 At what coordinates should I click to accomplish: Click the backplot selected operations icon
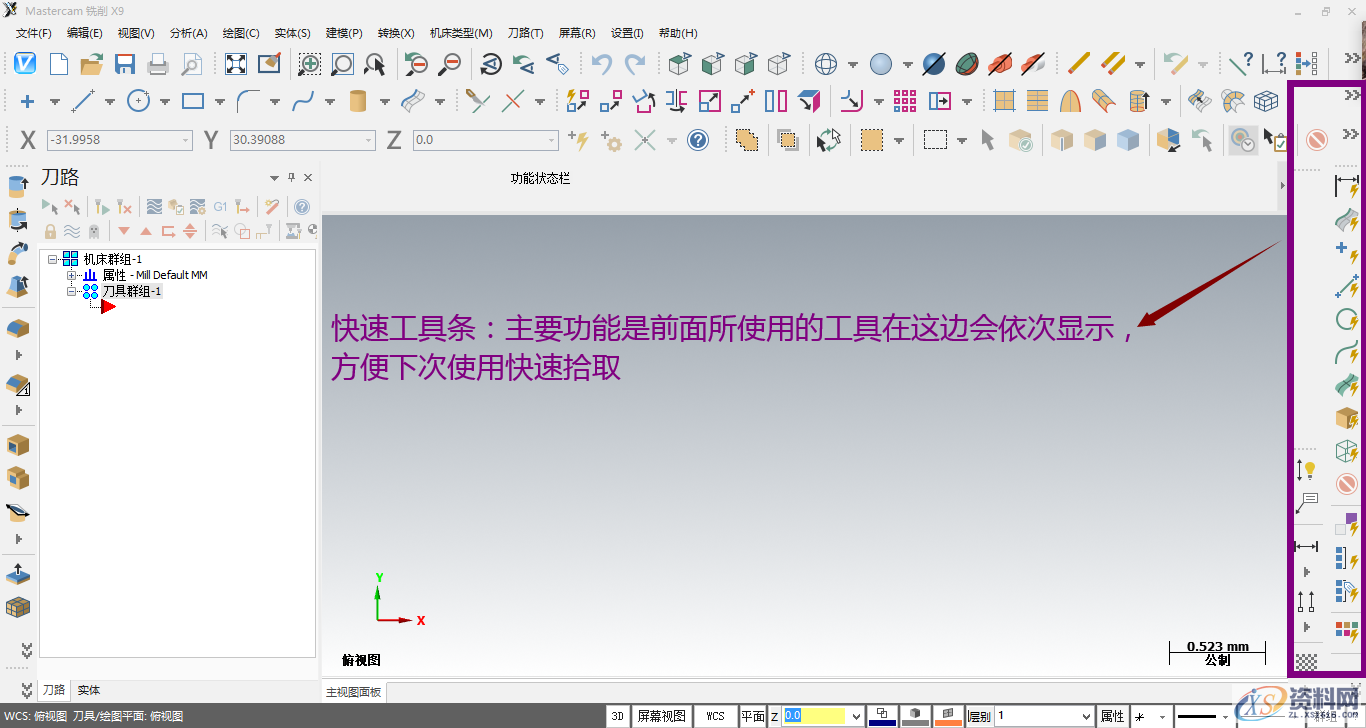tap(155, 206)
